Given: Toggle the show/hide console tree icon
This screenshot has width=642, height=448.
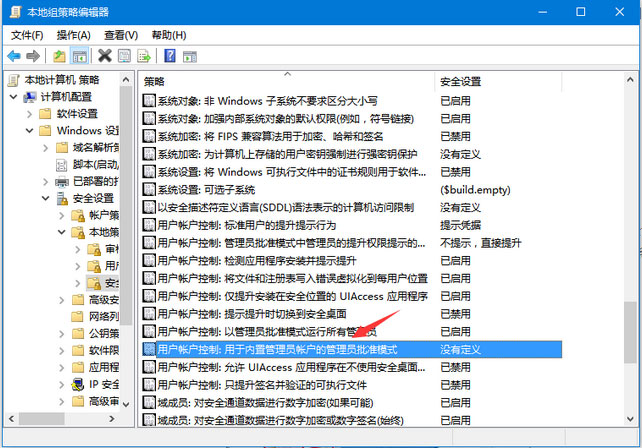Looking at the screenshot, I should 79,56.
